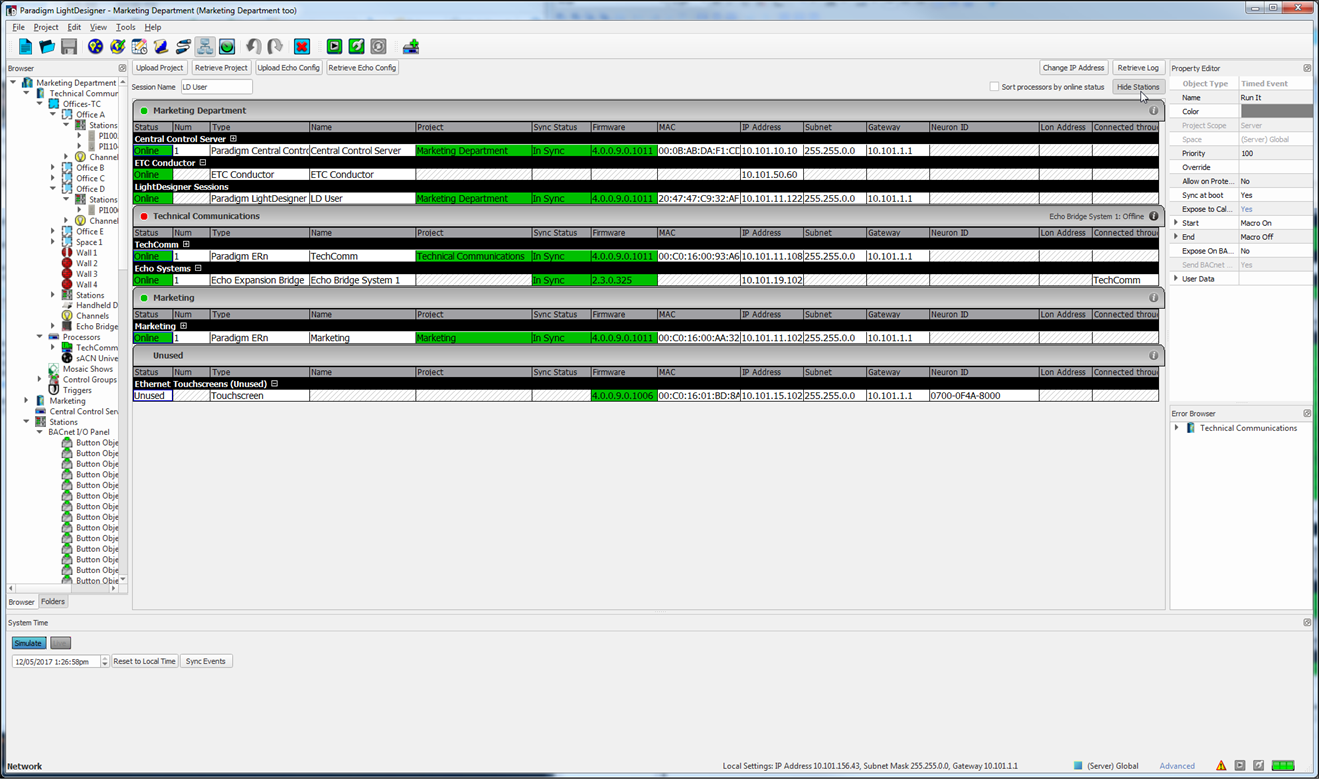Image resolution: width=1319 pixels, height=784 pixels.
Task: Expand Office B in Browser tree
Action: tap(53, 168)
